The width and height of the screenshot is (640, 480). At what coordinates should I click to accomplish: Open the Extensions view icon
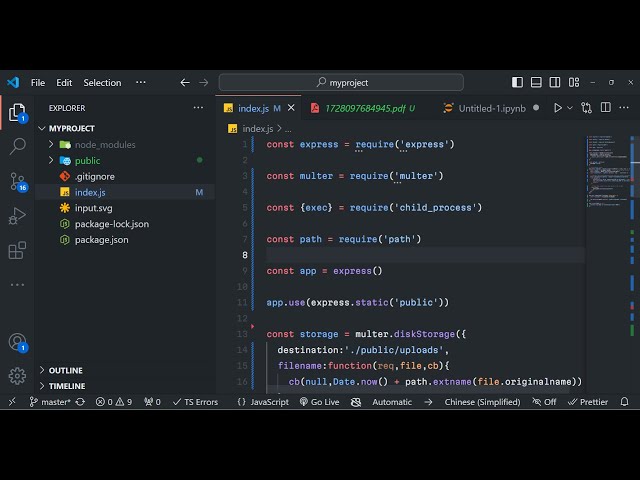[17, 251]
